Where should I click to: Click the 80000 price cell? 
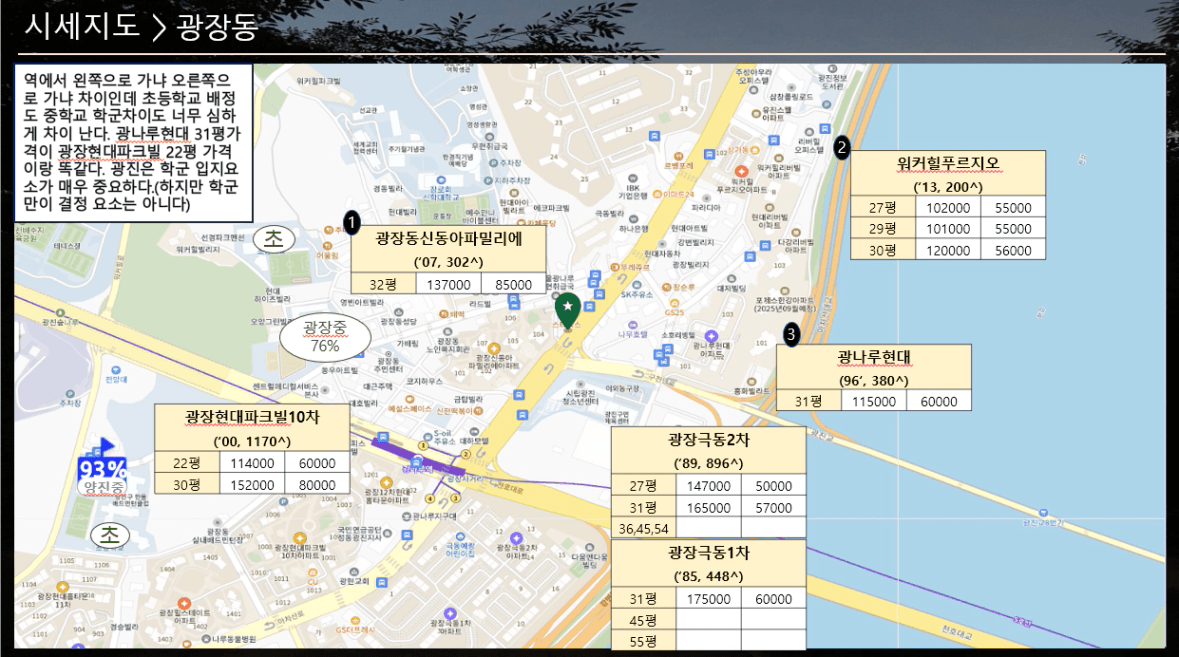coord(317,485)
